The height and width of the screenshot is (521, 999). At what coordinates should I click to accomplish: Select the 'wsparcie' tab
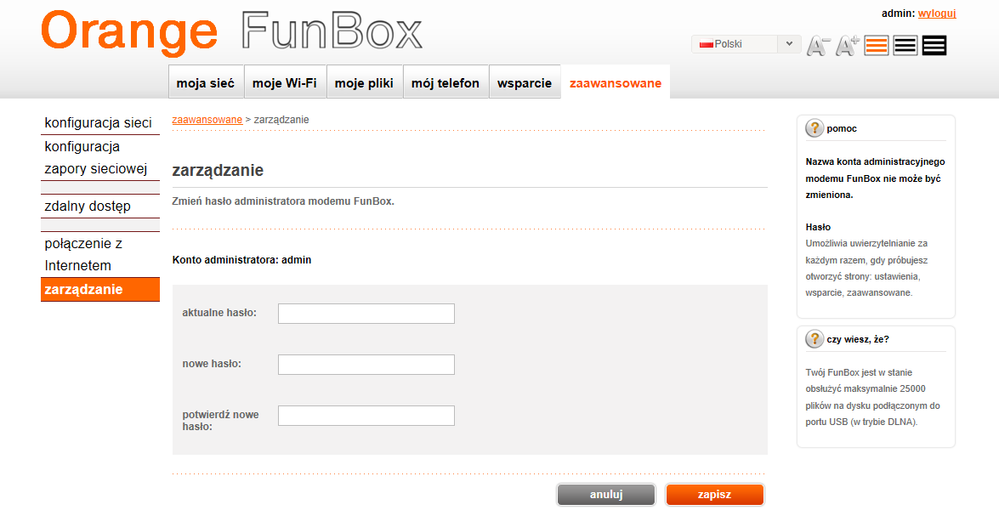(x=524, y=83)
